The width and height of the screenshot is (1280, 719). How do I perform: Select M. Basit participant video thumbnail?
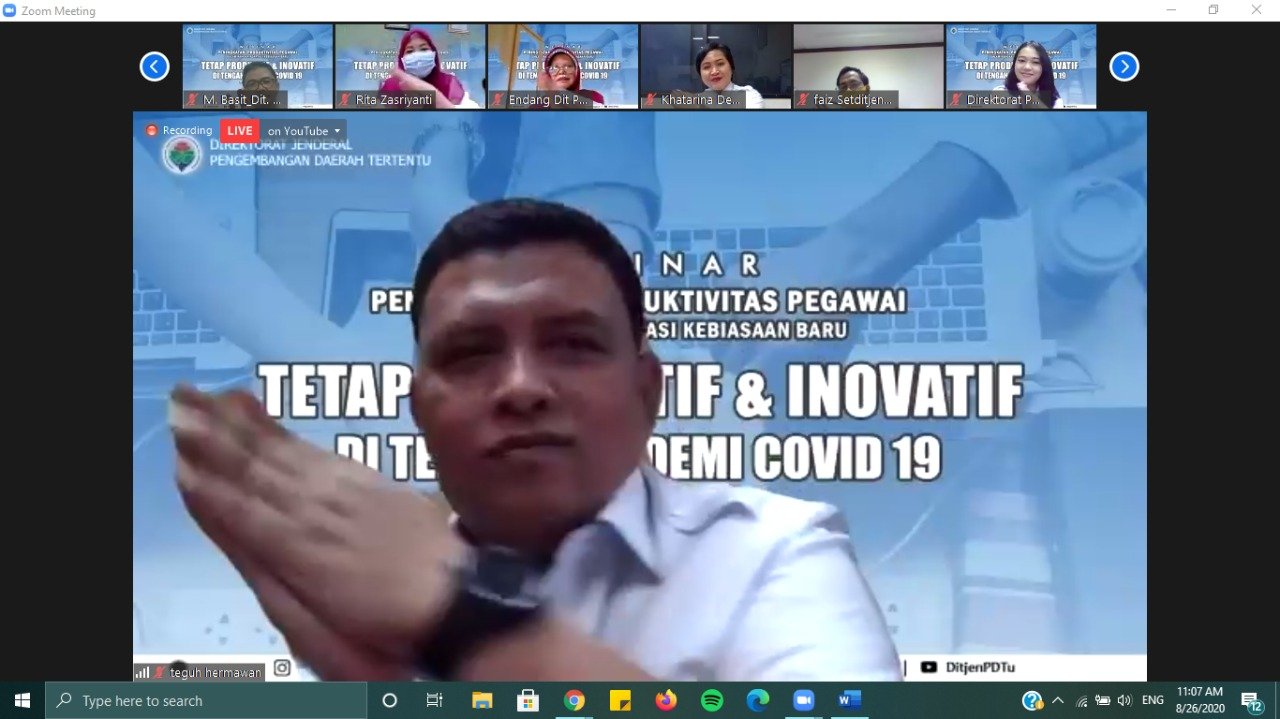click(257, 66)
